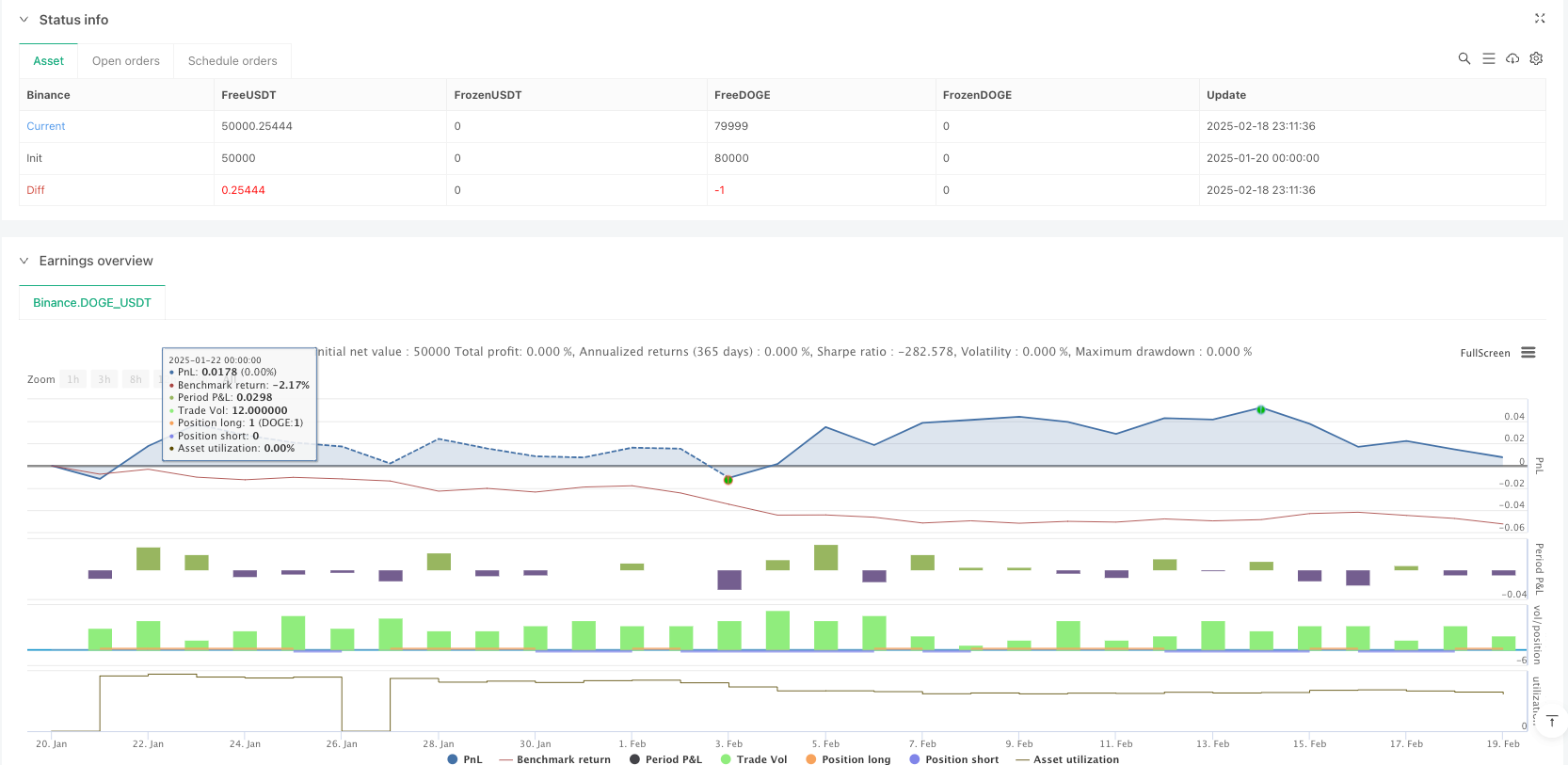Click the scroll-to-top arrow icon
Image resolution: width=1568 pixels, height=765 pixels.
(x=1552, y=721)
